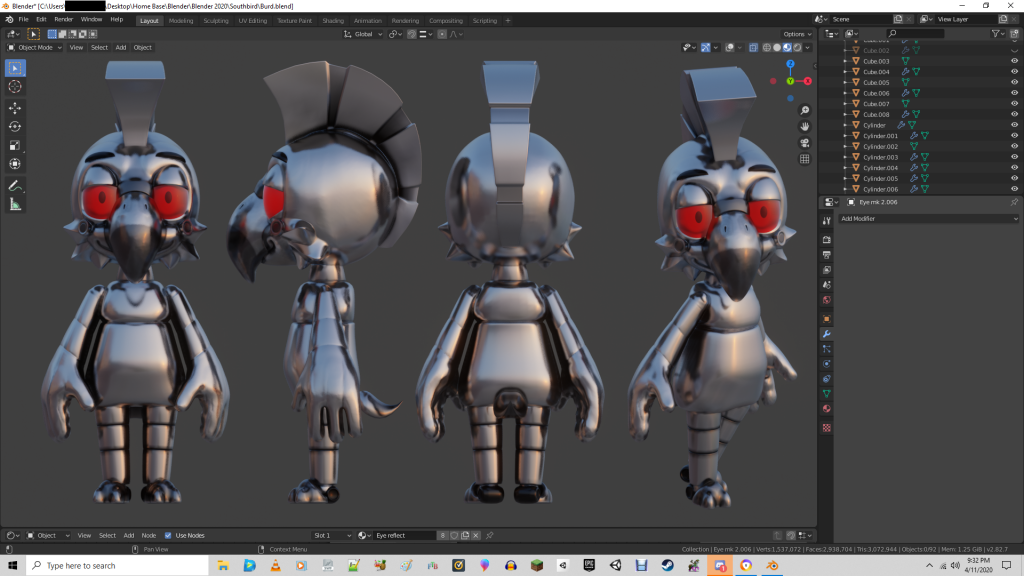This screenshot has height=576, width=1024.
Task: Switch to the Sculpting workspace tab
Action: (x=215, y=20)
